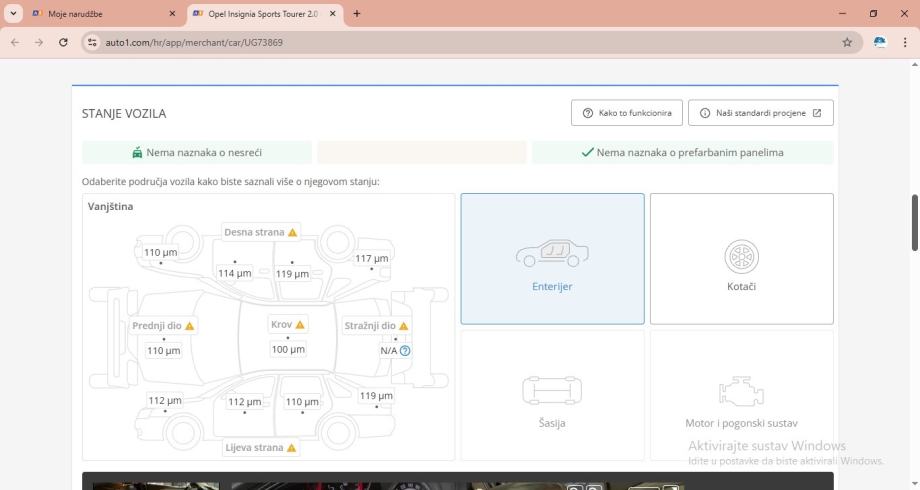Open the Motor i pogonski sustav card

[742, 396]
